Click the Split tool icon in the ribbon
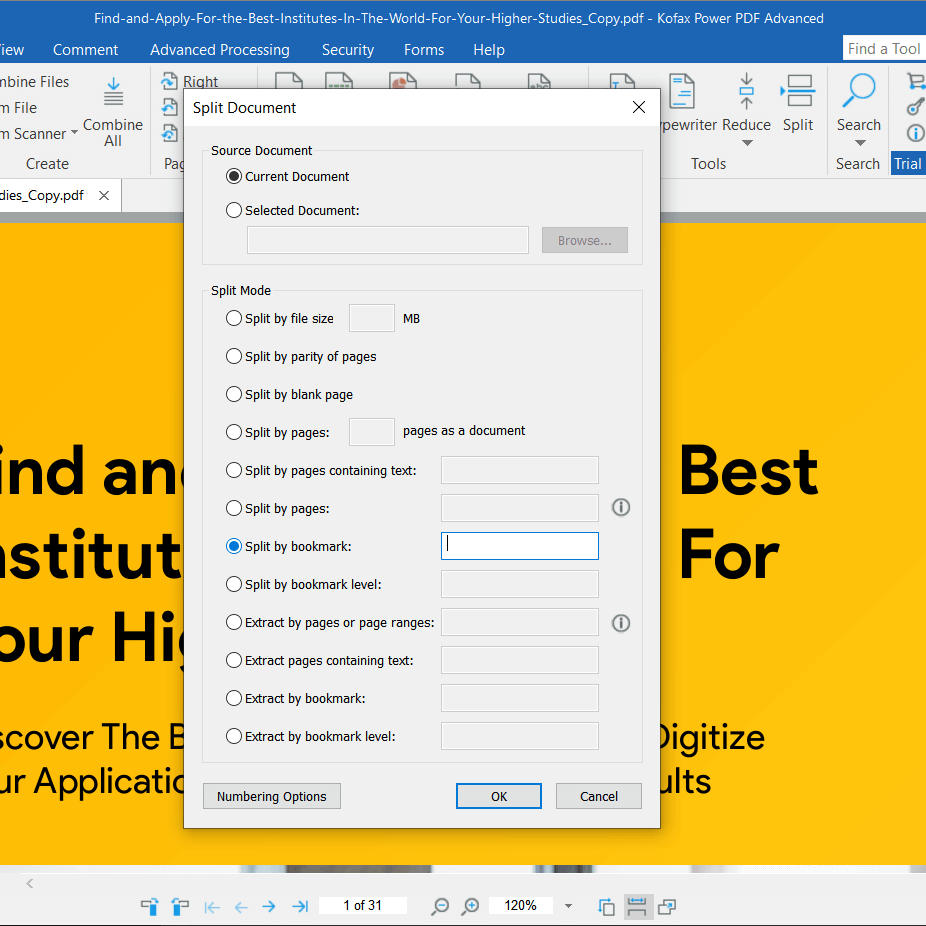Screen dimensions: 926x926 [x=798, y=90]
